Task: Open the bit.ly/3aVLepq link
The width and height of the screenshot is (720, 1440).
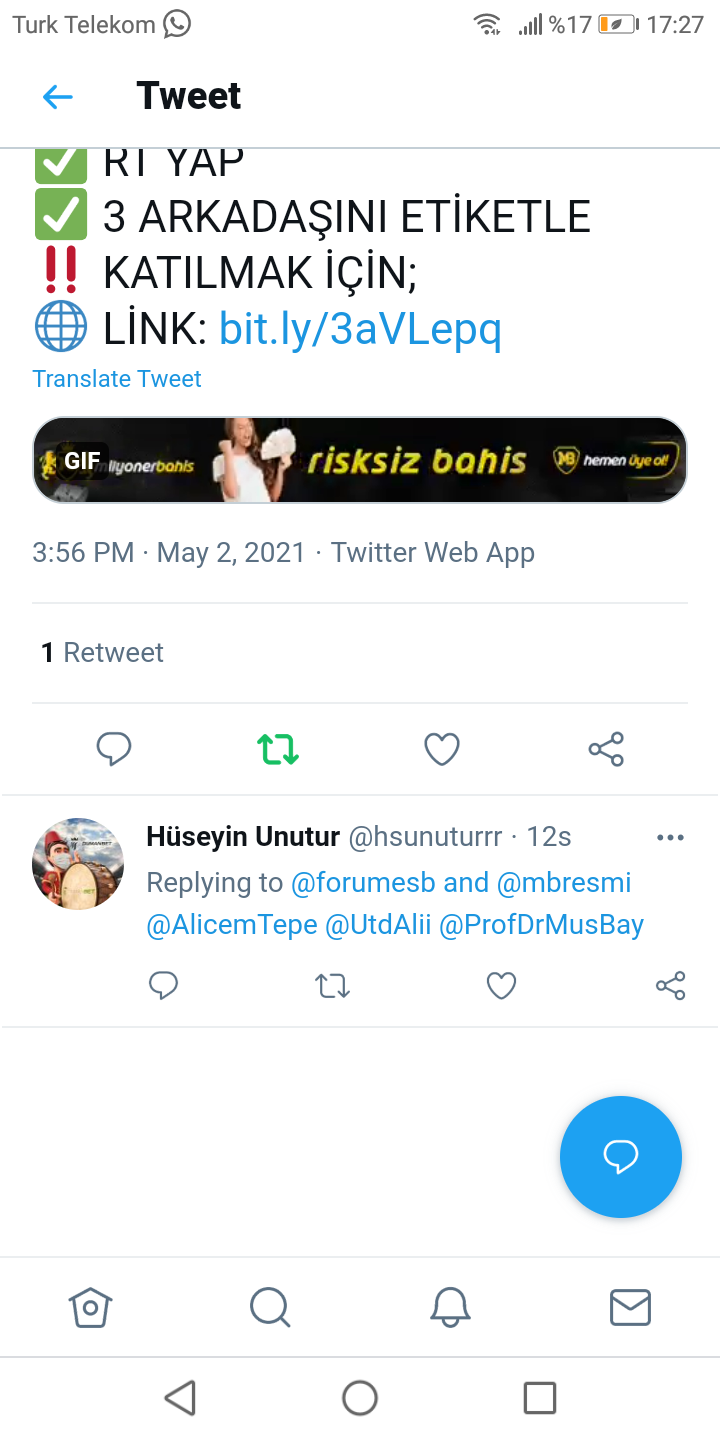Action: click(360, 328)
